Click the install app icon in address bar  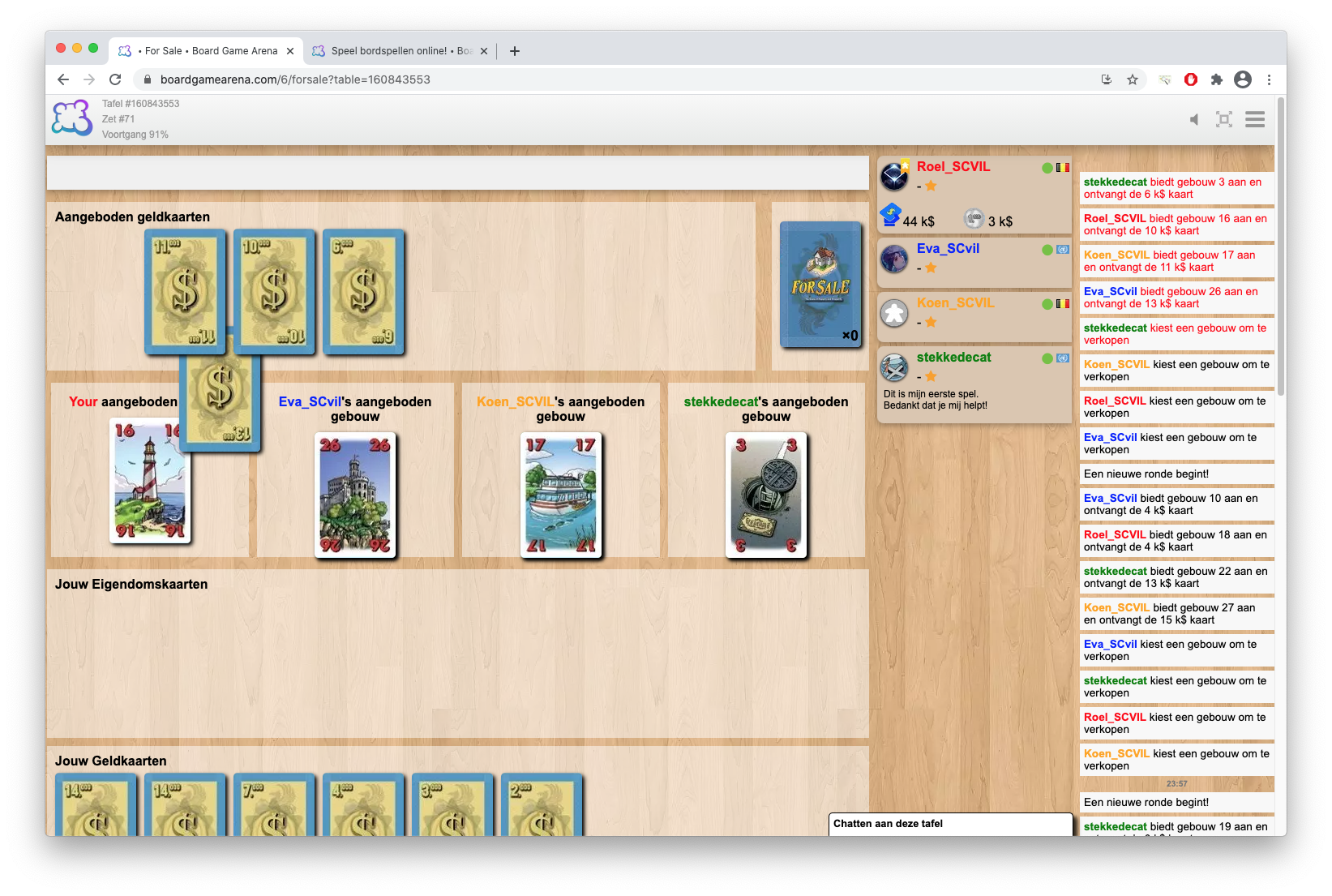(1107, 79)
